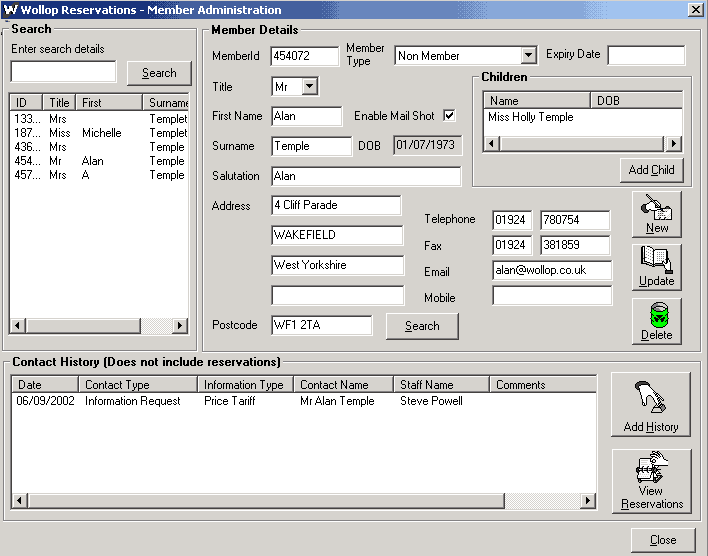This screenshot has height=556, width=708.
Task: Select the Mrs A Temple row
Action: pos(99,175)
